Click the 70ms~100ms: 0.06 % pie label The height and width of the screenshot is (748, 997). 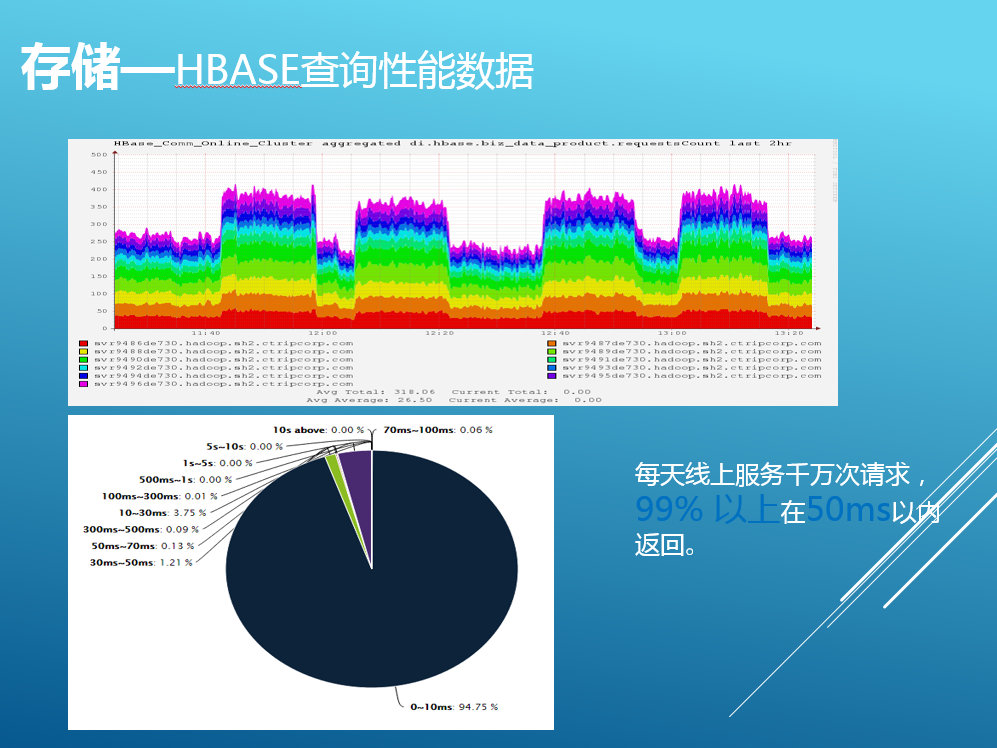[x=438, y=430]
